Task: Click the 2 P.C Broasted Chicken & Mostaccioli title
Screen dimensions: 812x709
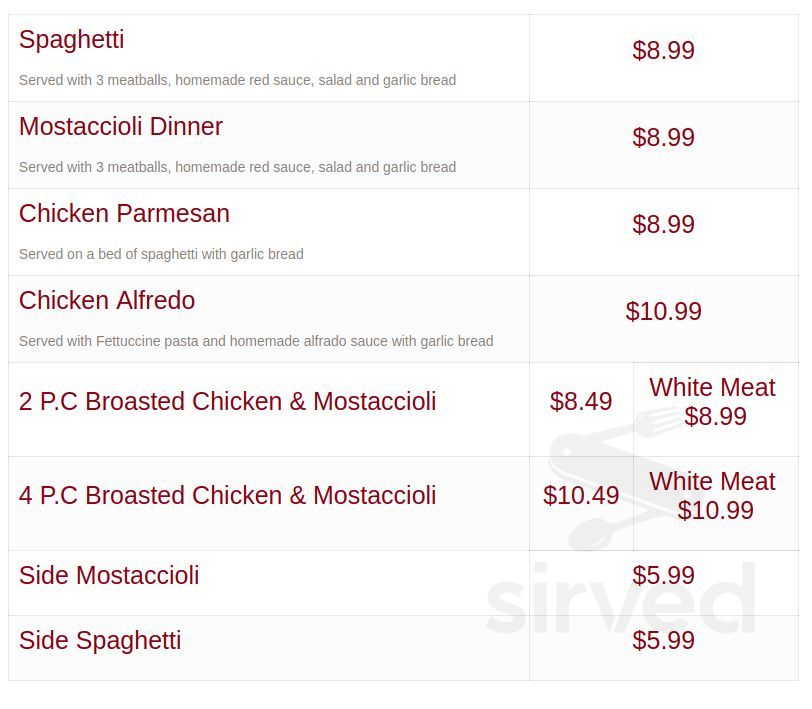Action: 227,401
